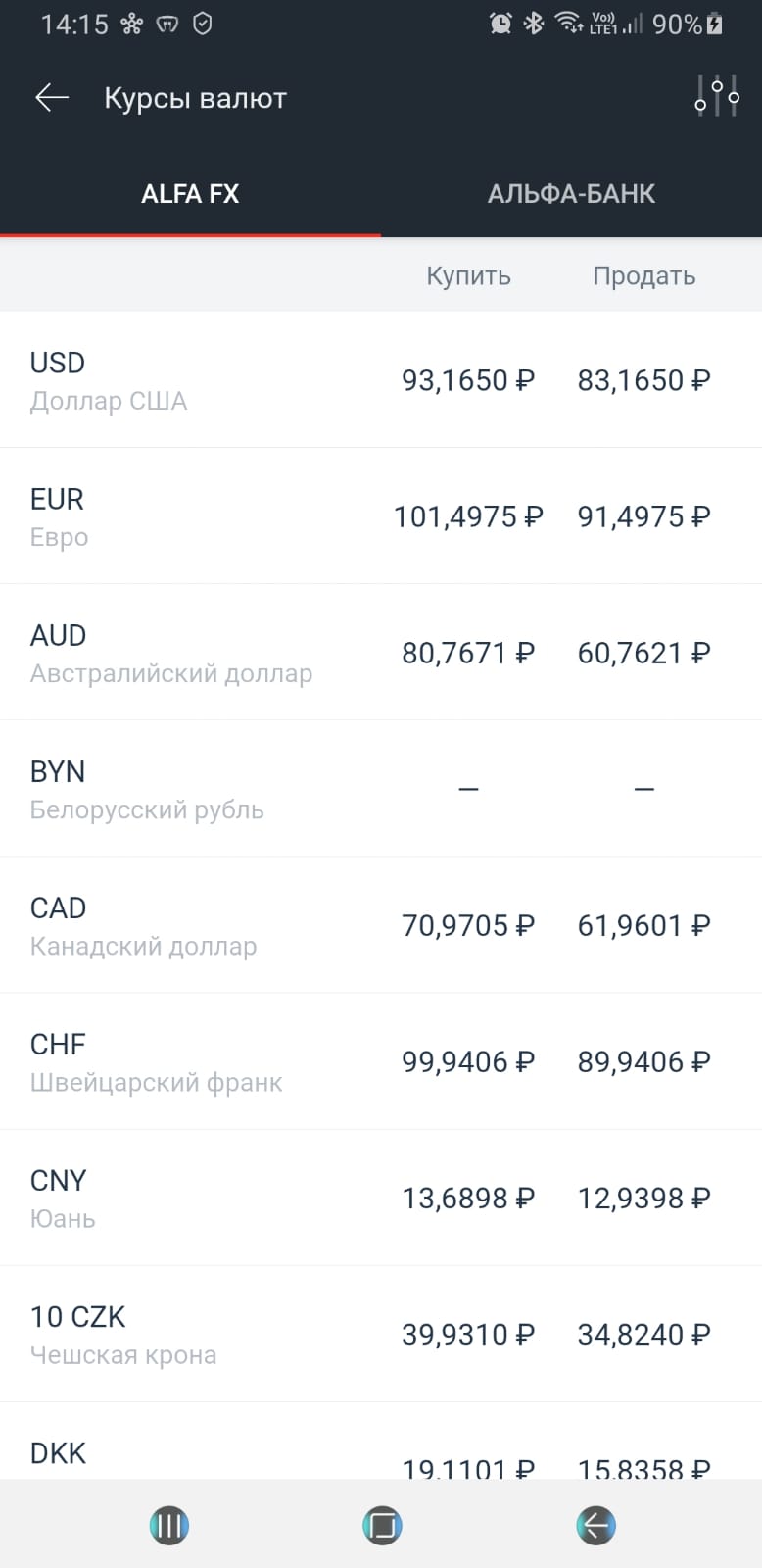Screen dimensions: 762x1568
Task: Tap the Android home button
Action: 382,1525
